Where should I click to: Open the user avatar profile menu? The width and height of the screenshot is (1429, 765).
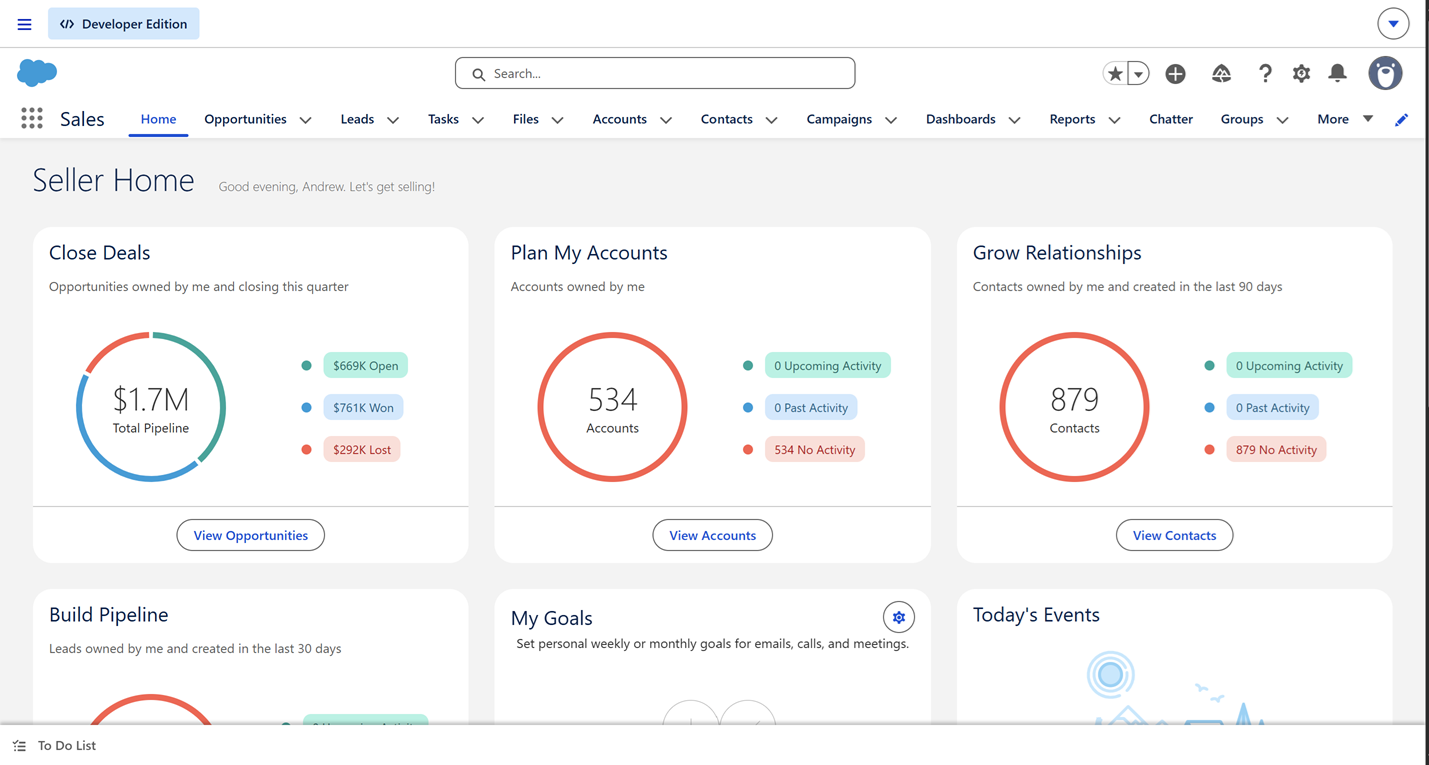coord(1385,73)
